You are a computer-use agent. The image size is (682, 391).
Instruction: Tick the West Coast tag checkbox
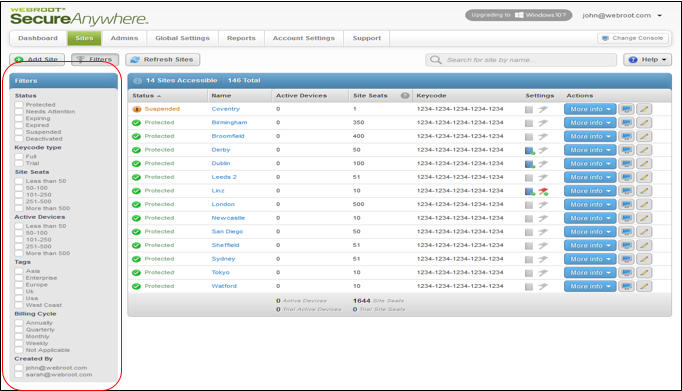19,305
